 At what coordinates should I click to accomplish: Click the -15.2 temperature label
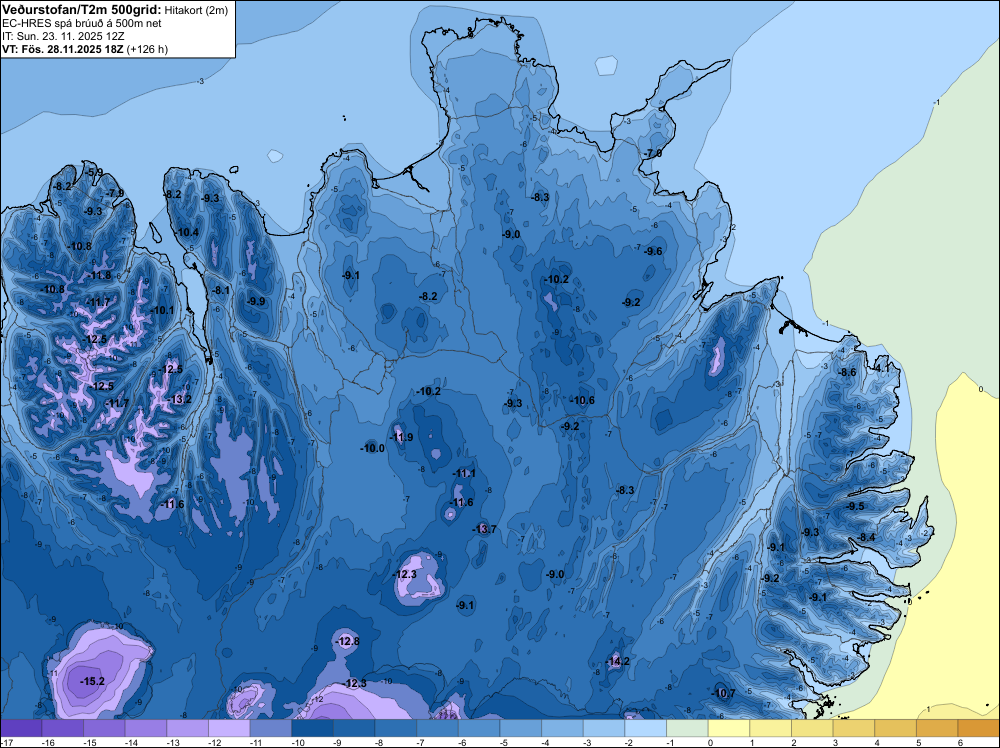point(92,681)
